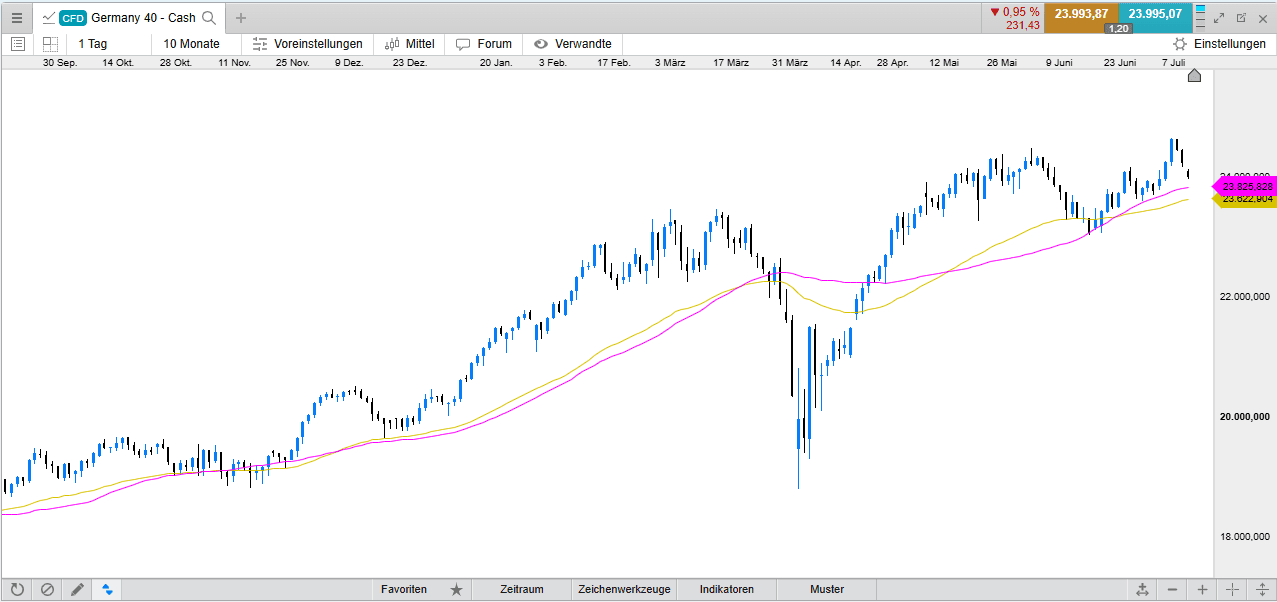Screen dimensions: 1277x602
Task: Click the favorites star icon
Action: [456, 589]
